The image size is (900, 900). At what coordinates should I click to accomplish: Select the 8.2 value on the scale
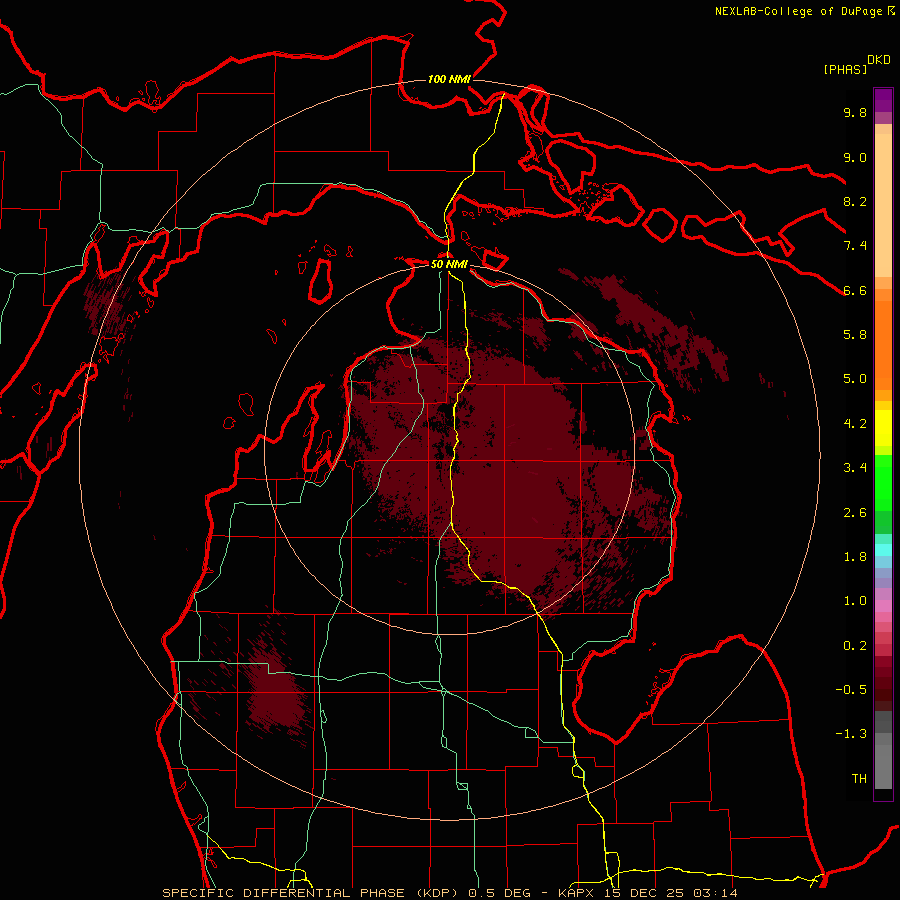(x=855, y=201)
